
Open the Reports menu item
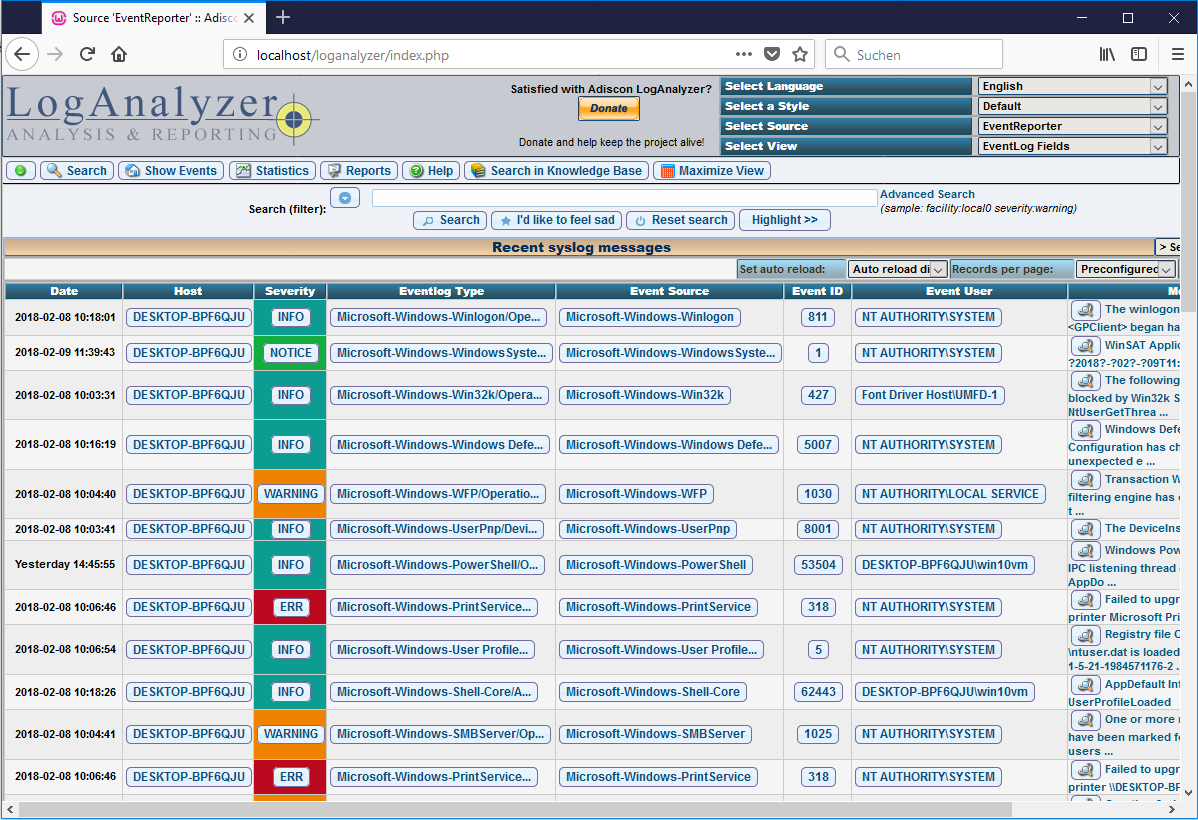pos(359,170)
